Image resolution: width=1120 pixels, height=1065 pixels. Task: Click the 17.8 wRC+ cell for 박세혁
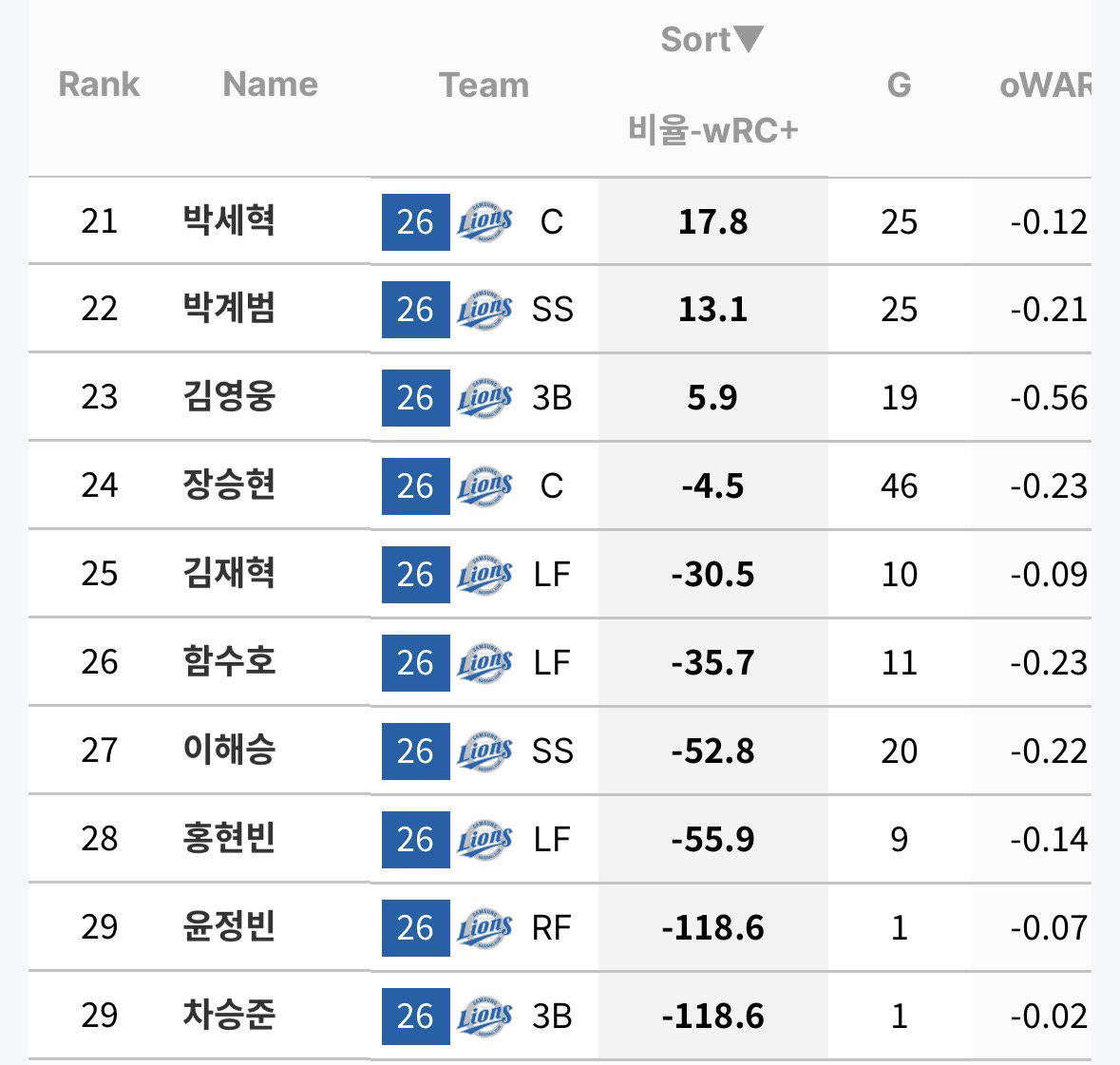click(x=712, y=221)
